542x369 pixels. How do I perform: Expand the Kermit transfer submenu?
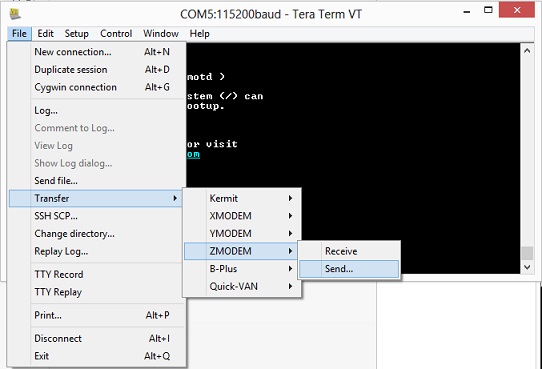tap(242, 198)
